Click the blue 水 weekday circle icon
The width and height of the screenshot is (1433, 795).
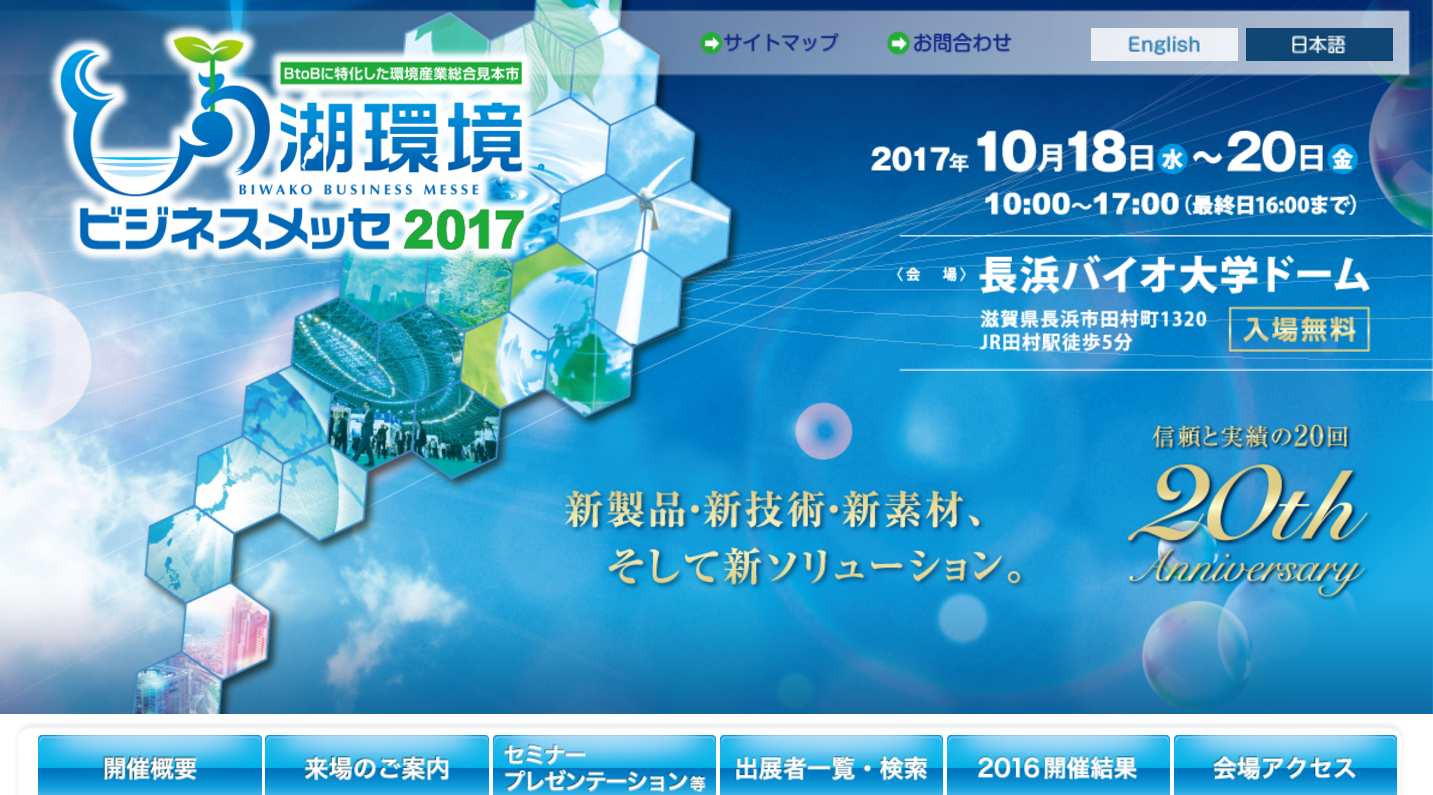coord(1172,158)
